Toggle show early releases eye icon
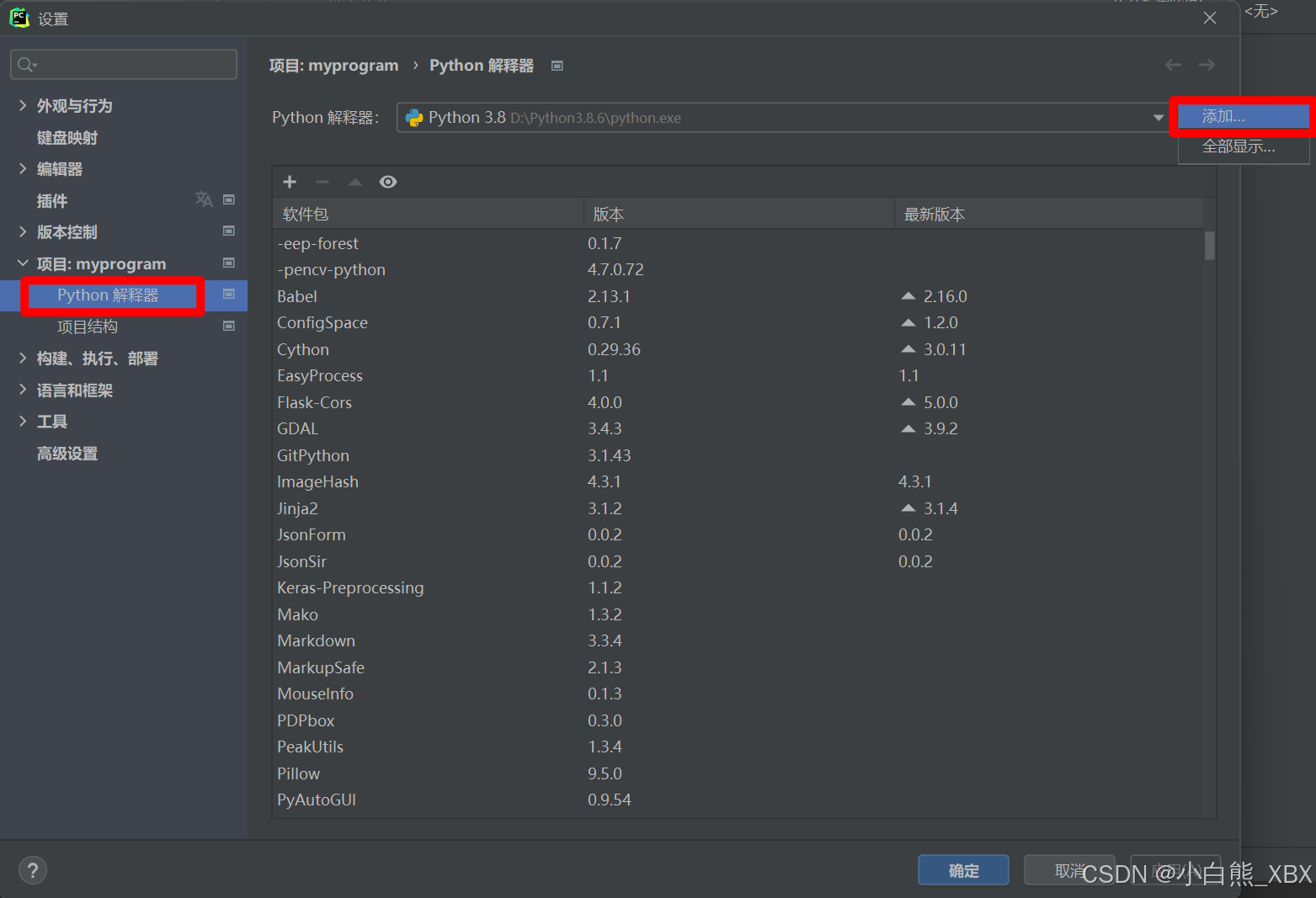The height and width of the screenshot is (898, 1316). click(388, 182)
